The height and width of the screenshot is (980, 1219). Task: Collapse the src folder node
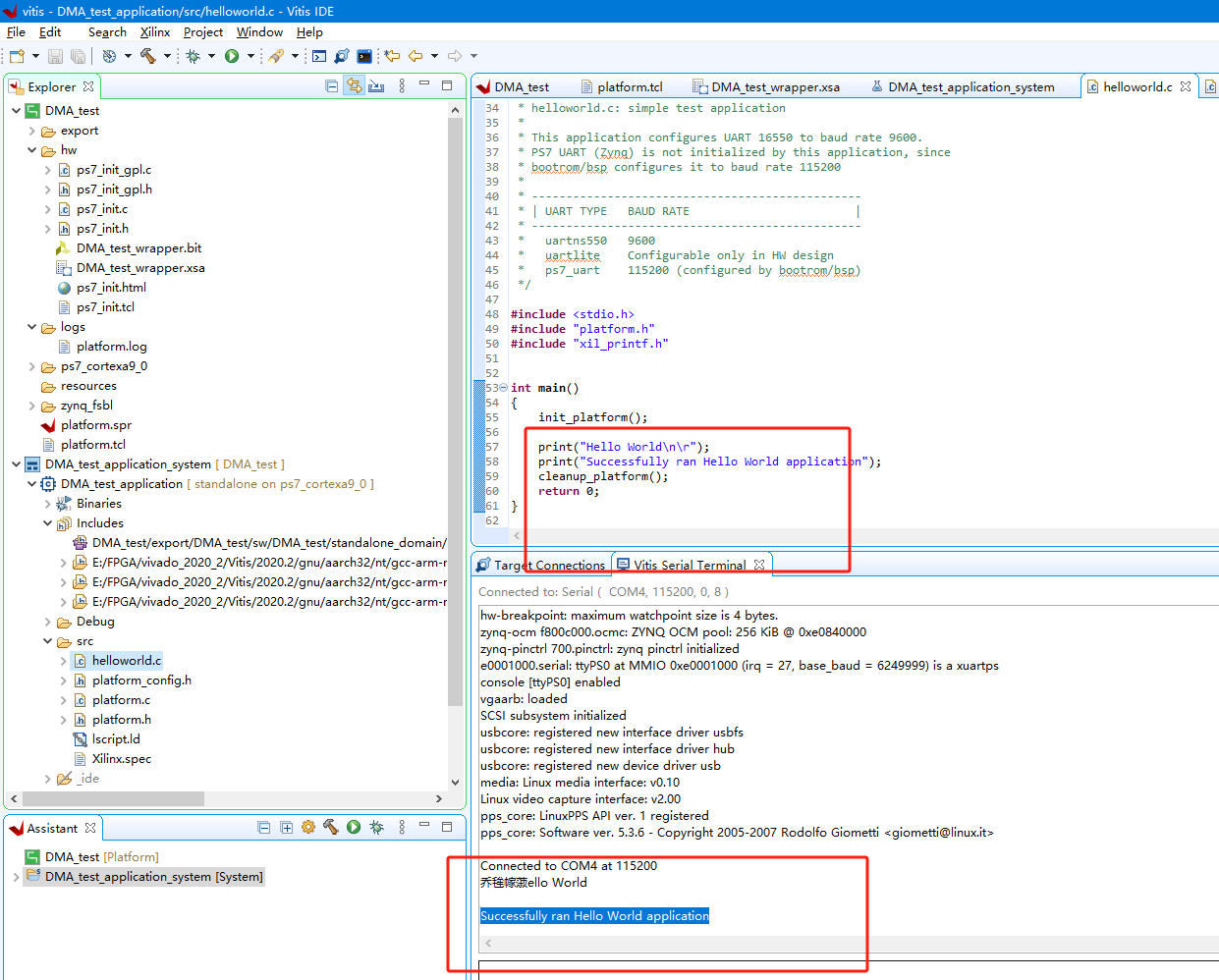(x=48, y=641)
